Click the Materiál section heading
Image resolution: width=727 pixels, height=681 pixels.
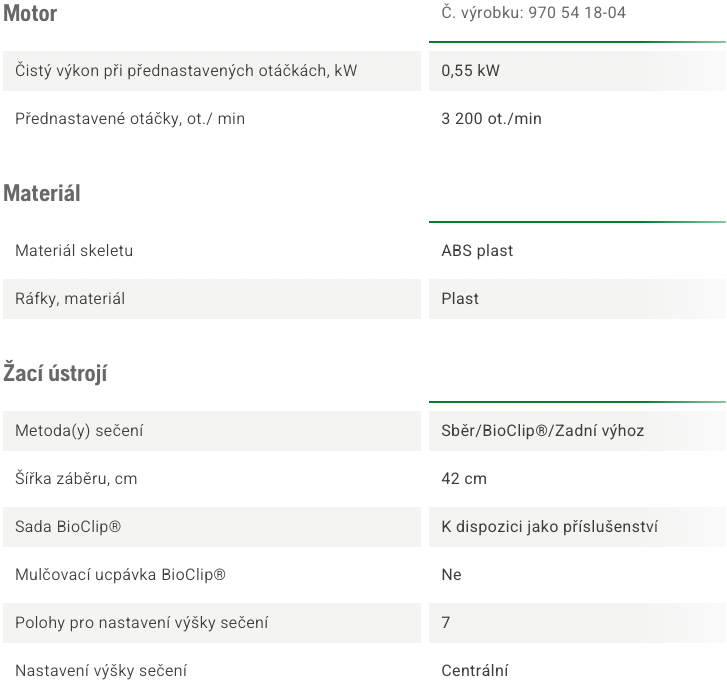click(x=42, y=193)
